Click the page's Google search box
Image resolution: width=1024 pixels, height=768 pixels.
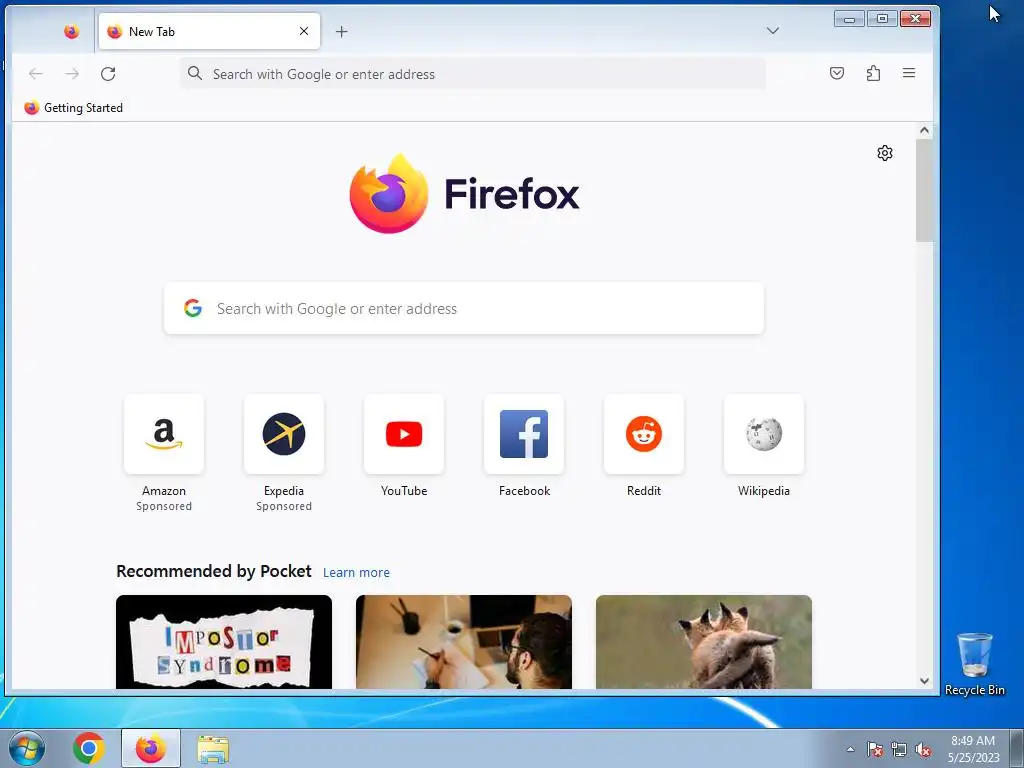(x=464, y=308)
